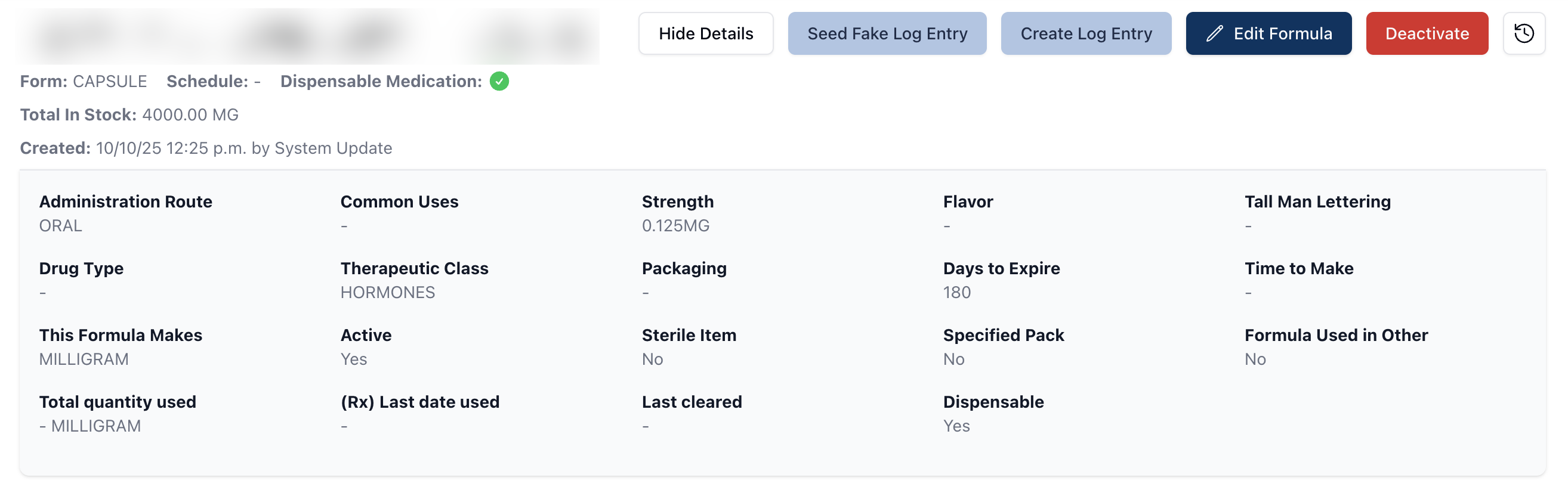The width and height of the screenshot is (1568, 493).
Task: Click the Therapeutic Class HORMONES value
Action: coord(387,292)
